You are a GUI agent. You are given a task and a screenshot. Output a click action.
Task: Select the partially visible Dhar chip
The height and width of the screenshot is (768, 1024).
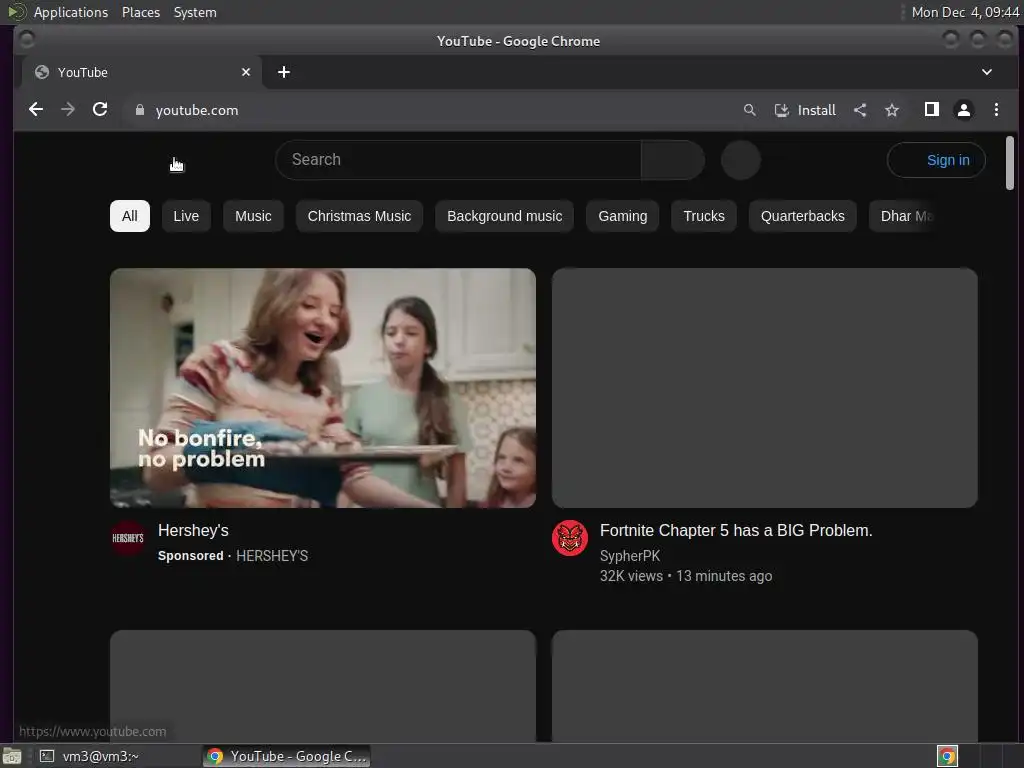point(902,216)
